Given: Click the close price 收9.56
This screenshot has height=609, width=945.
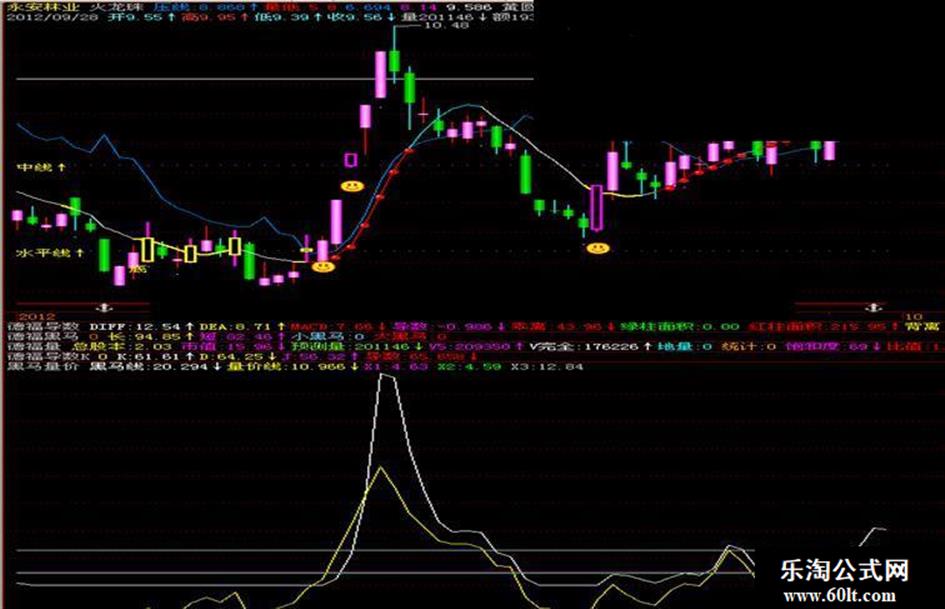Looking at the screenshot, I should [354, 17].
